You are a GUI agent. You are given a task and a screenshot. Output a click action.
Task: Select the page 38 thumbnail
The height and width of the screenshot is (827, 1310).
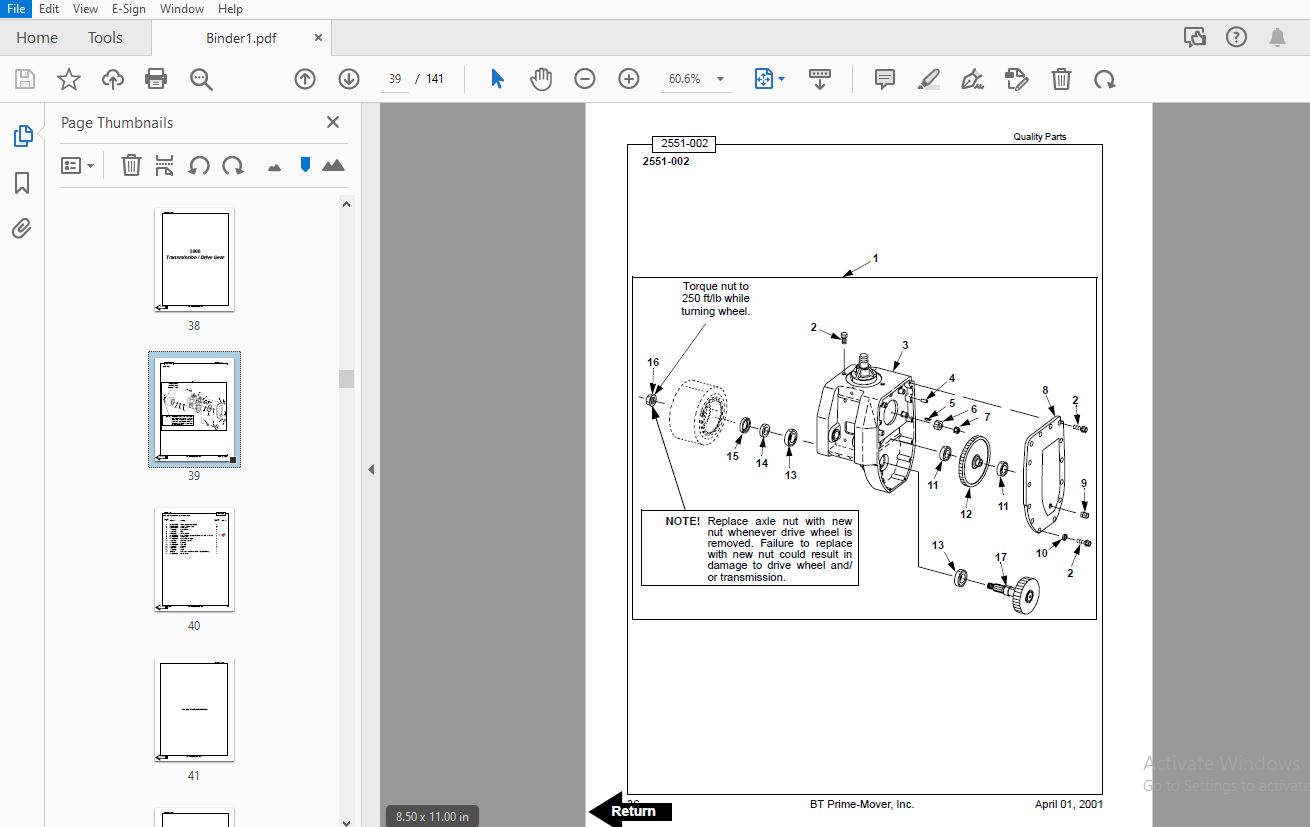coord(194,260)
